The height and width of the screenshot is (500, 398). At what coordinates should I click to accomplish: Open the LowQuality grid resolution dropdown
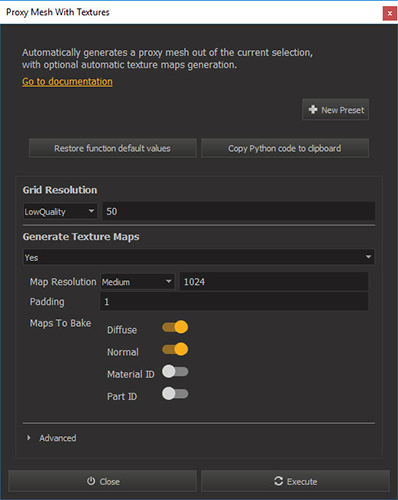pos(60,211)
